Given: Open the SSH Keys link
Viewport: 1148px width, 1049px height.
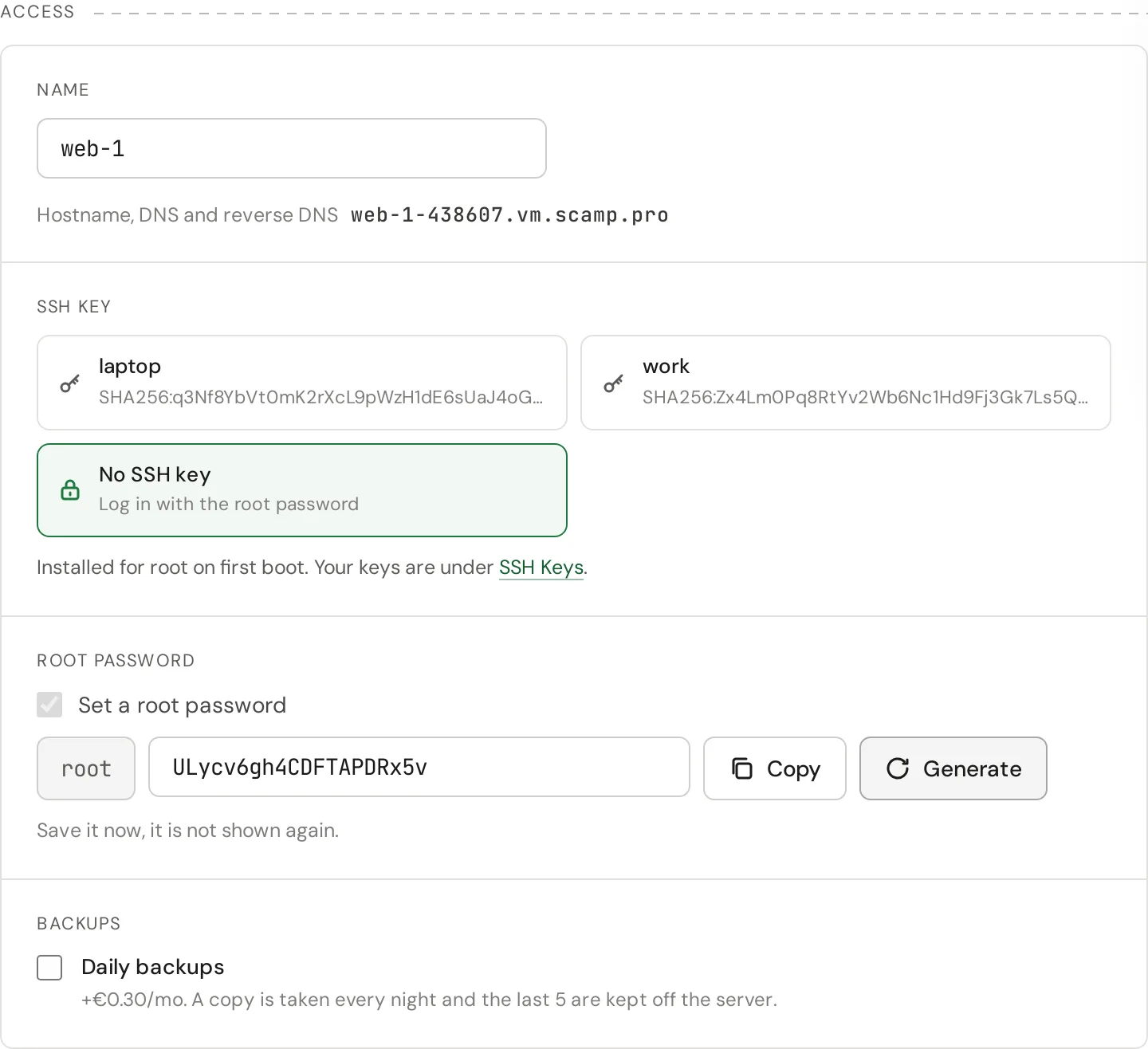Looking at the screenshot, I should click(541, 568).
